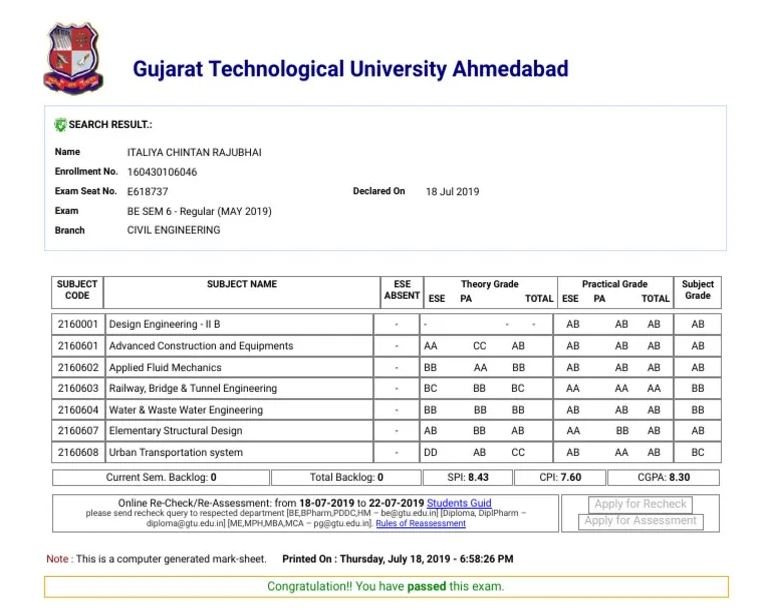Click Advanced Construction and Equipments subject
This screenshot has height=614, width=757.
point(201,346)
